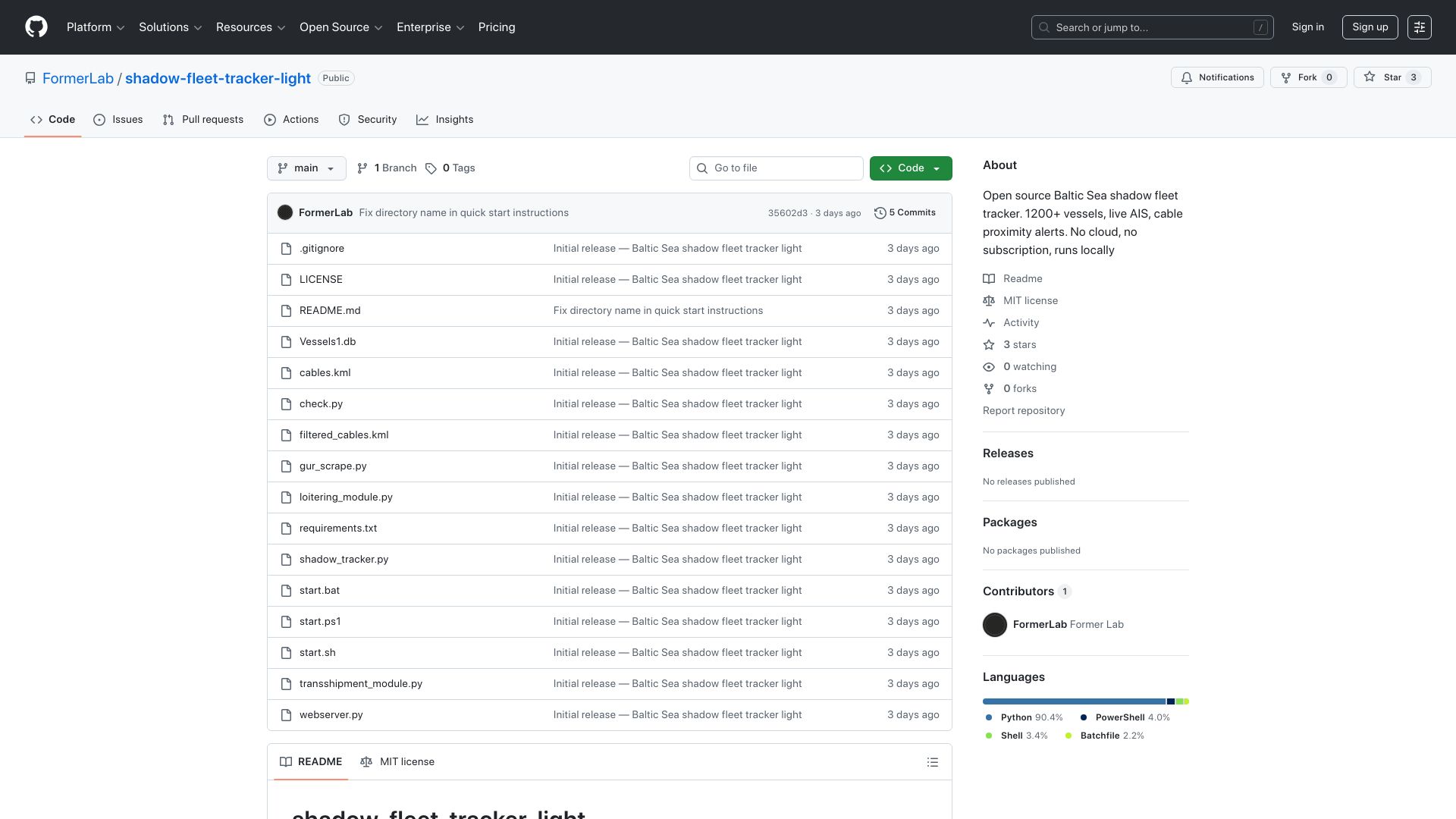Click the Sign in link

tap(1308, 27)
